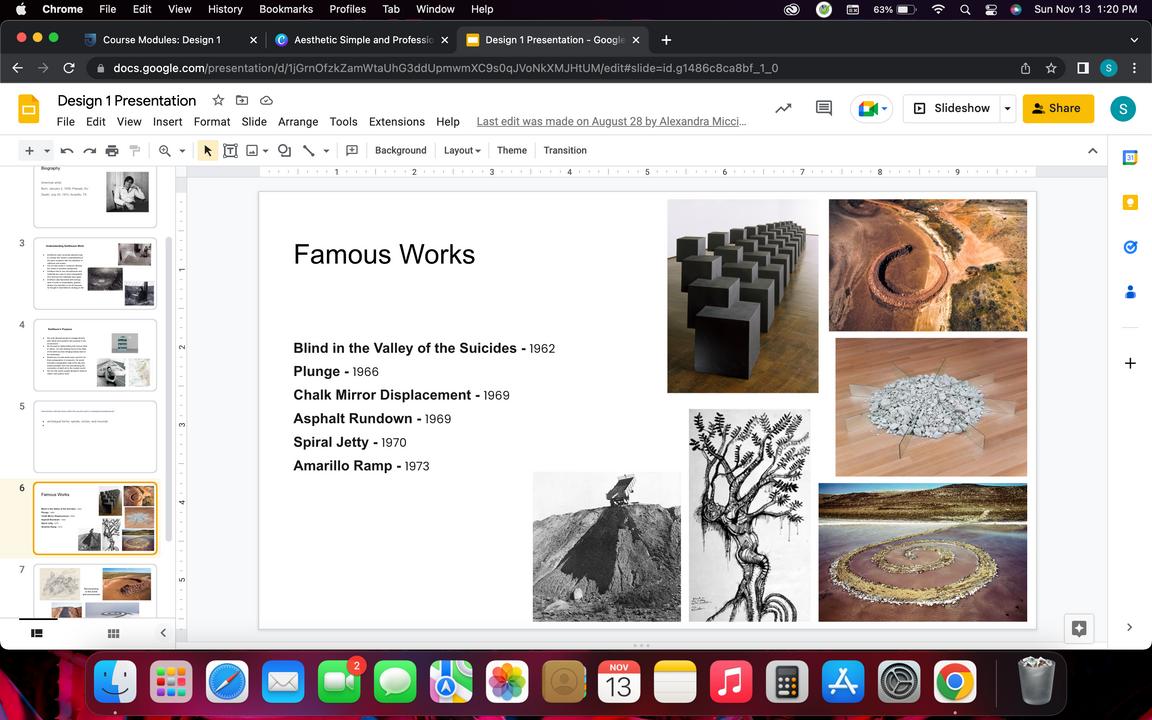Viewport: 1152px width, 720px height.
Task: Open Google Keep in side panel
Action: [1130, 202]
